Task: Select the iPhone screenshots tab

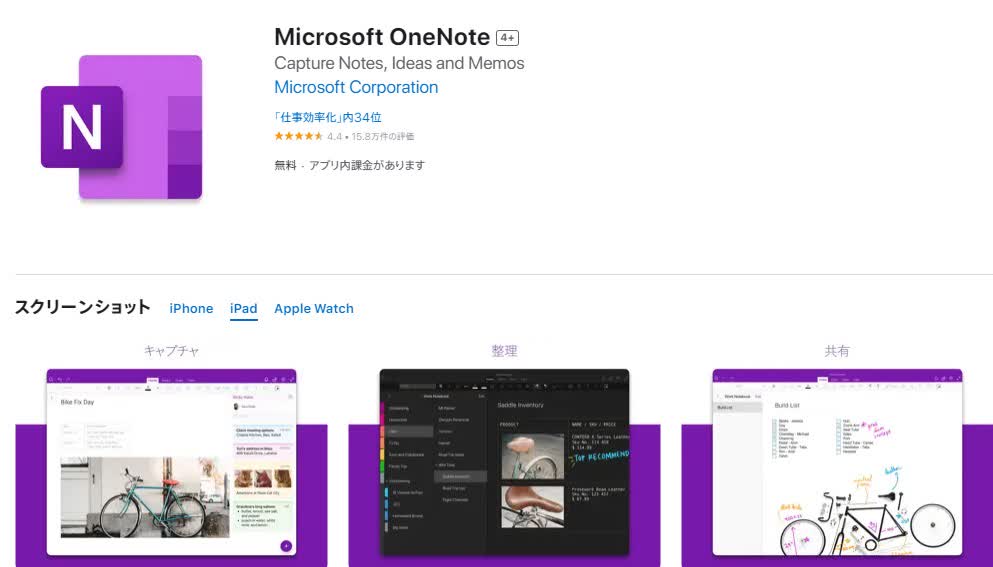Action: pos(191,309)
